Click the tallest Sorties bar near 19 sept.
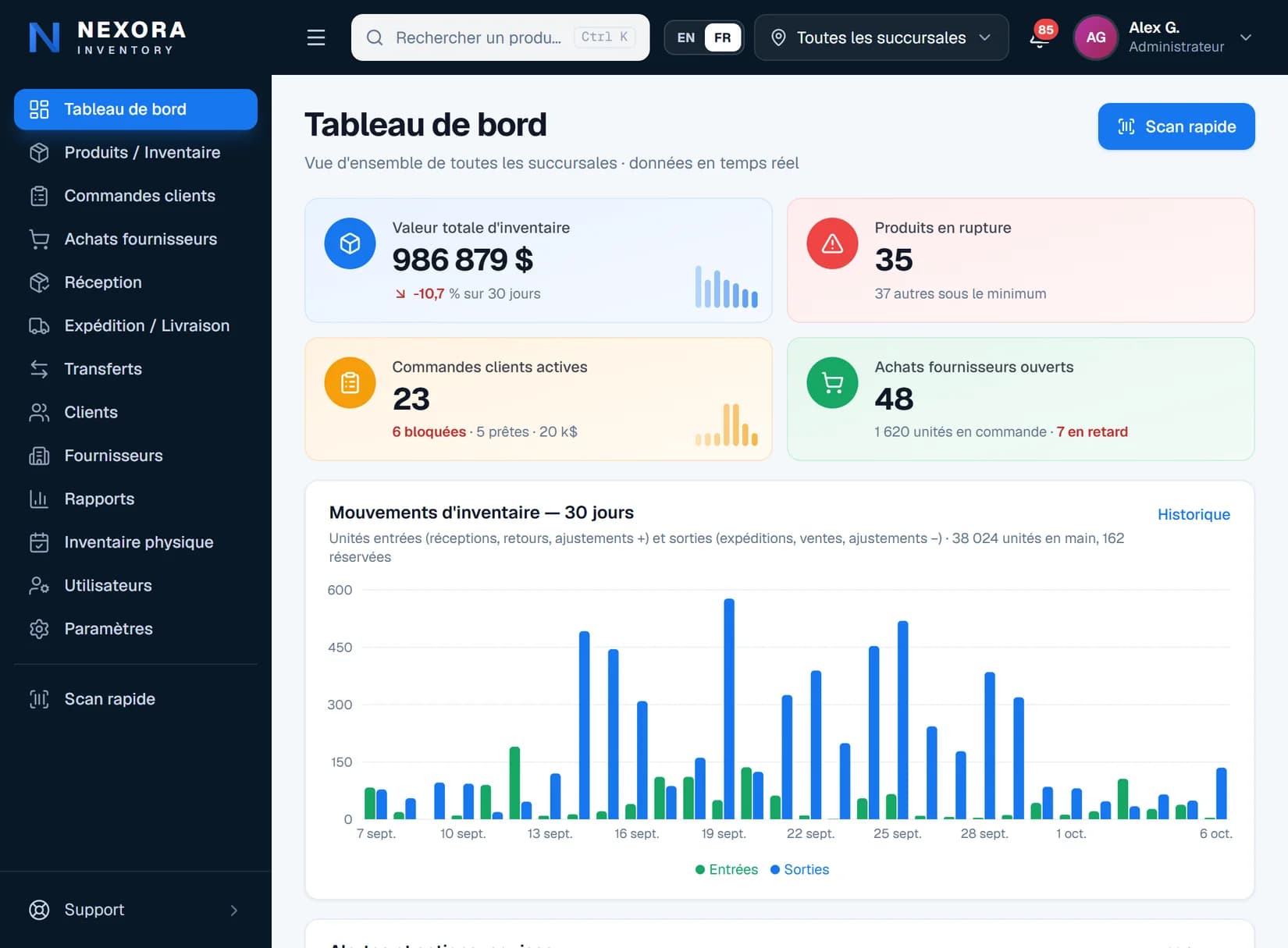1288x948 pixels. click(729, 708)
